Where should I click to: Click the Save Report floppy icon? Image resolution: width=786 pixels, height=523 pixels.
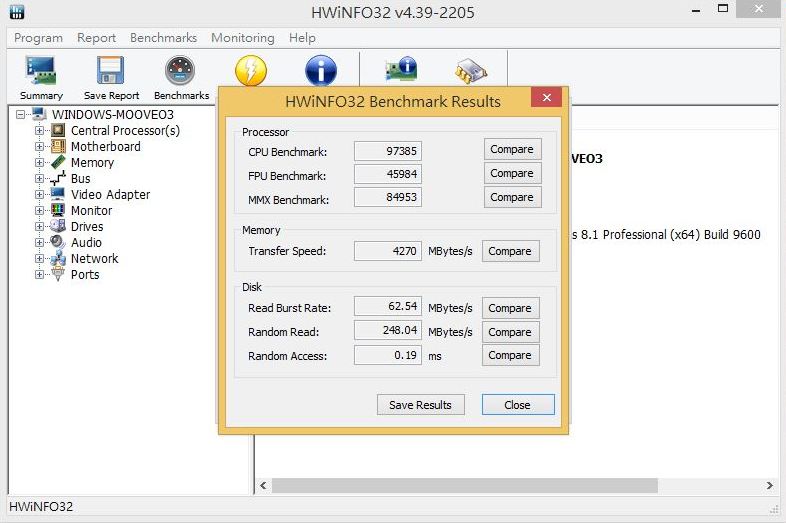(x=111, y=70)
